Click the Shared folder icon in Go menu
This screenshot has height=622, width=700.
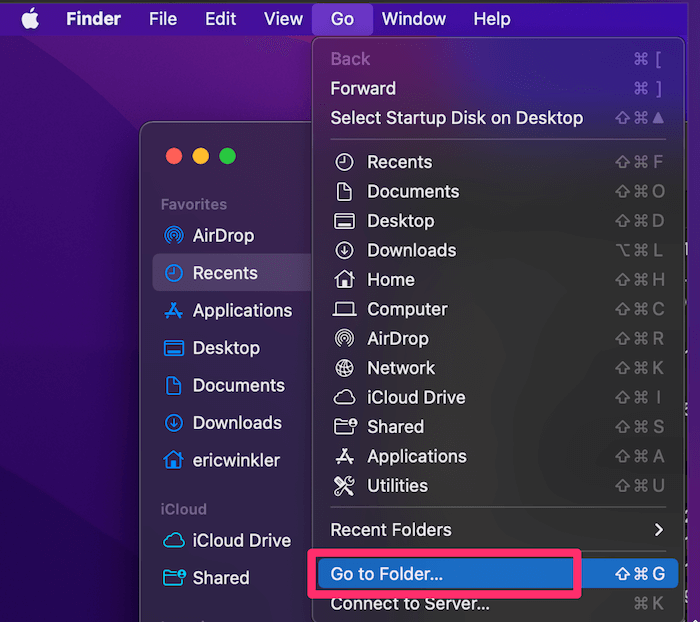click(x=346, y=426)
